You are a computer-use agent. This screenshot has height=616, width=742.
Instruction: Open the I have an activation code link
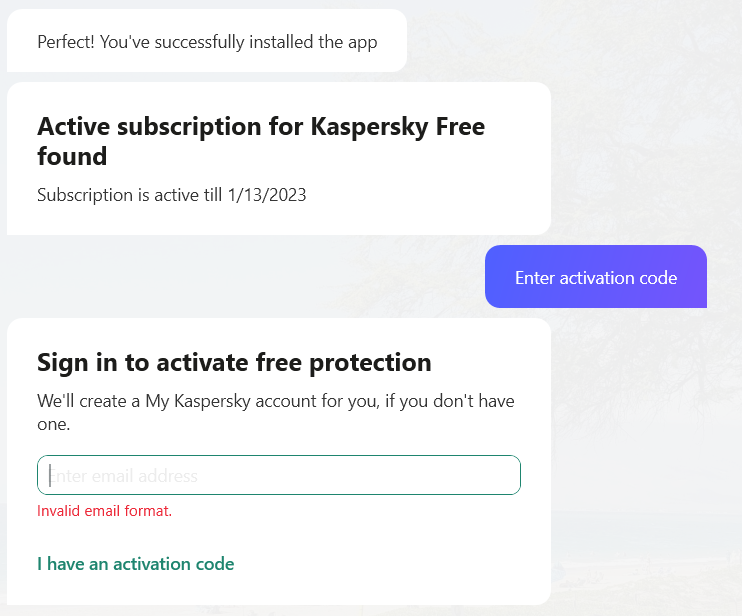135,564
